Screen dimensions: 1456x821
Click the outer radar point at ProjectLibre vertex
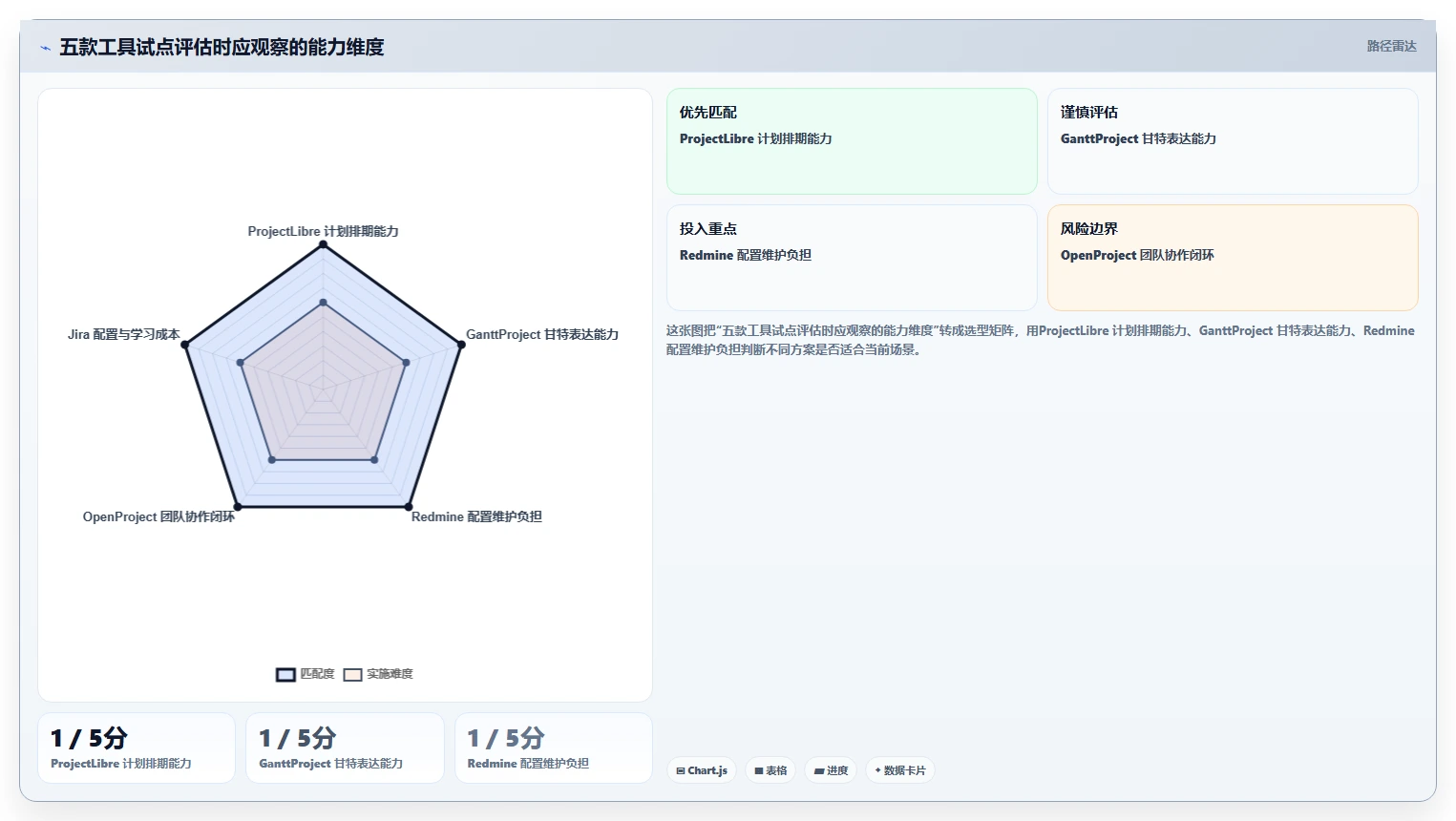[x=323, y=244]
